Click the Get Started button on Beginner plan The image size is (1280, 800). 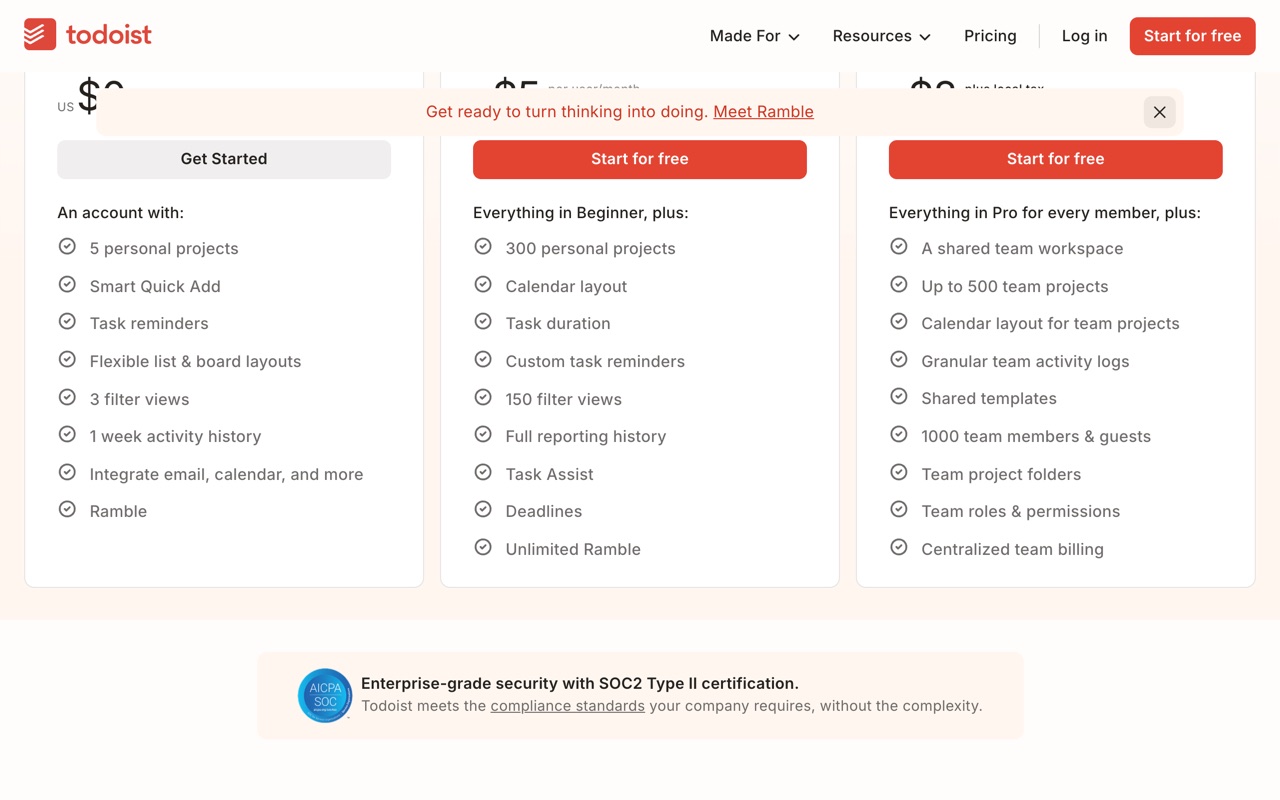[224, 159]
